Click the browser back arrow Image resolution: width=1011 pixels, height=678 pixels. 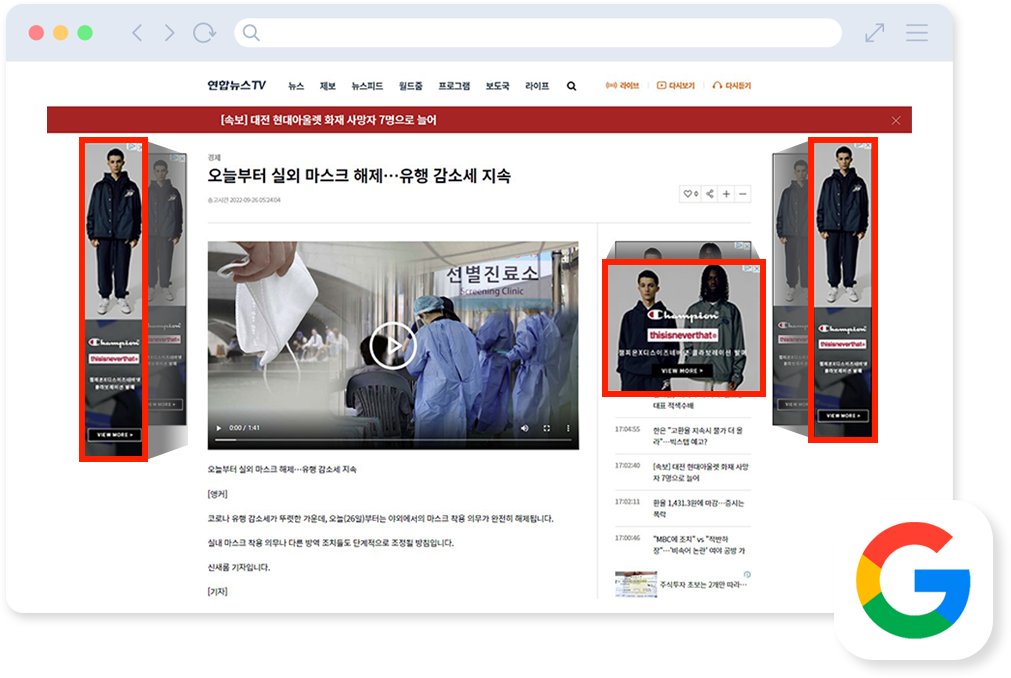(x=137, y=33)
